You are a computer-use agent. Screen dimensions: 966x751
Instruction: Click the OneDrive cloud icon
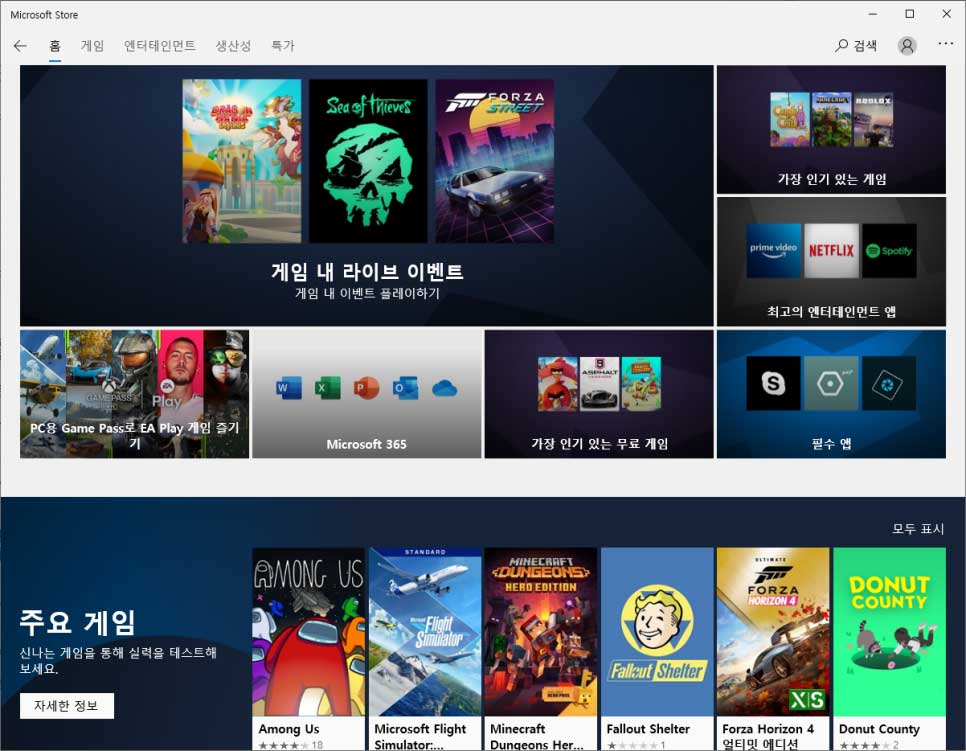[445, 389]
